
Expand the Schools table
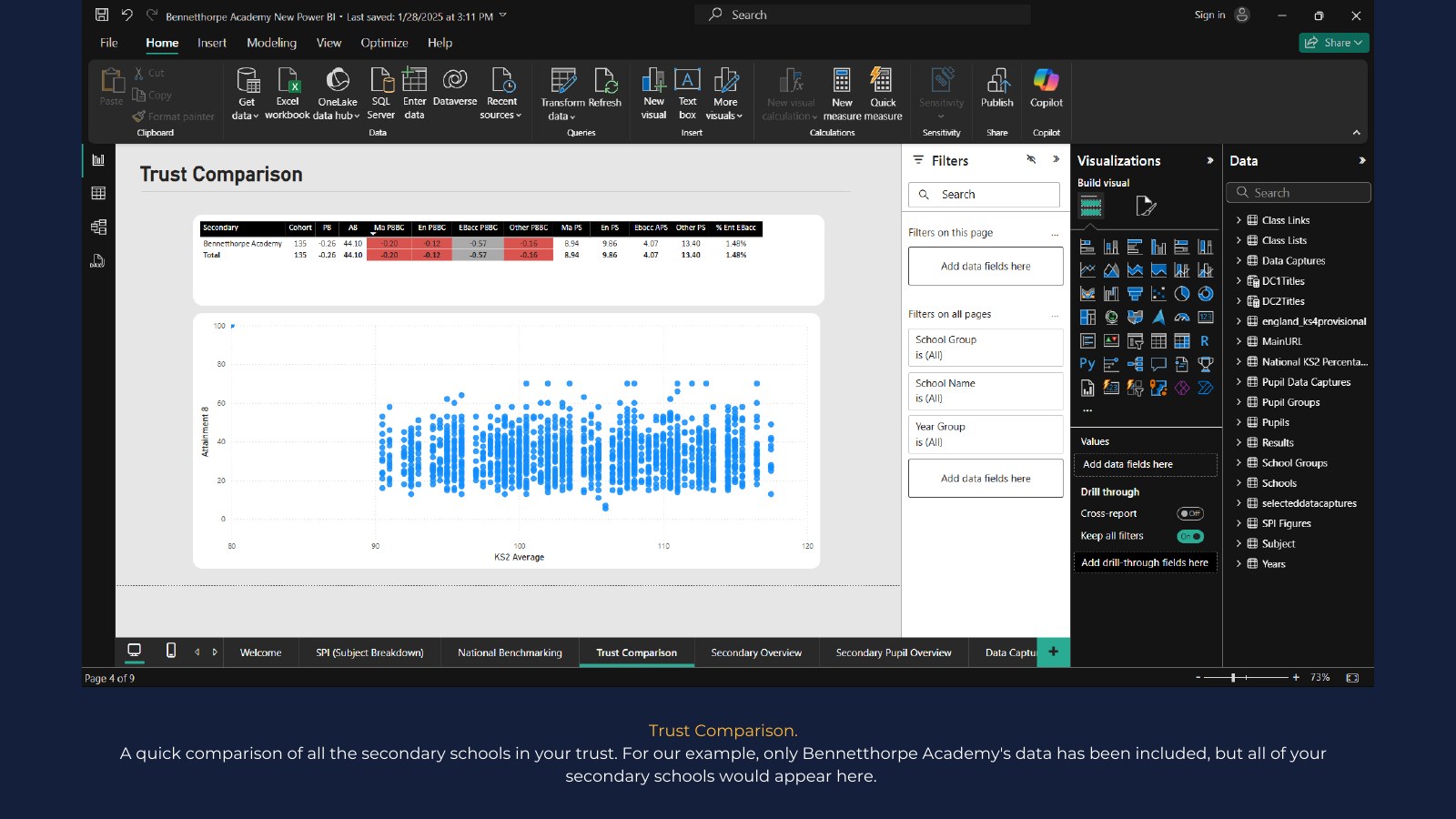tap(1239, 483)
